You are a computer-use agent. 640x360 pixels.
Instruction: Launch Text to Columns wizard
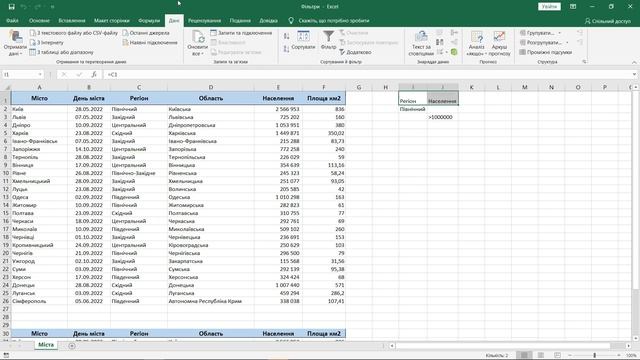pyautogui.click(x=421, y=43)
